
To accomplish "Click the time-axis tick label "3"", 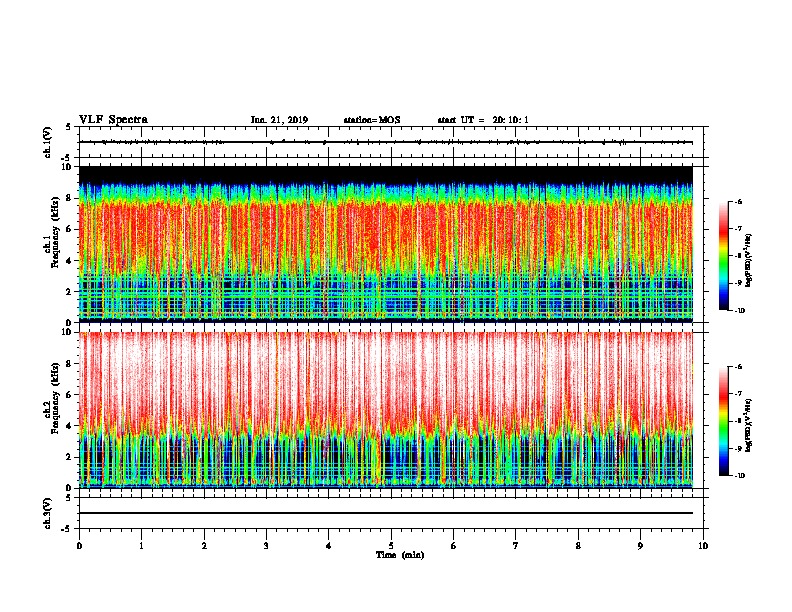I will (x=266, y=546).
